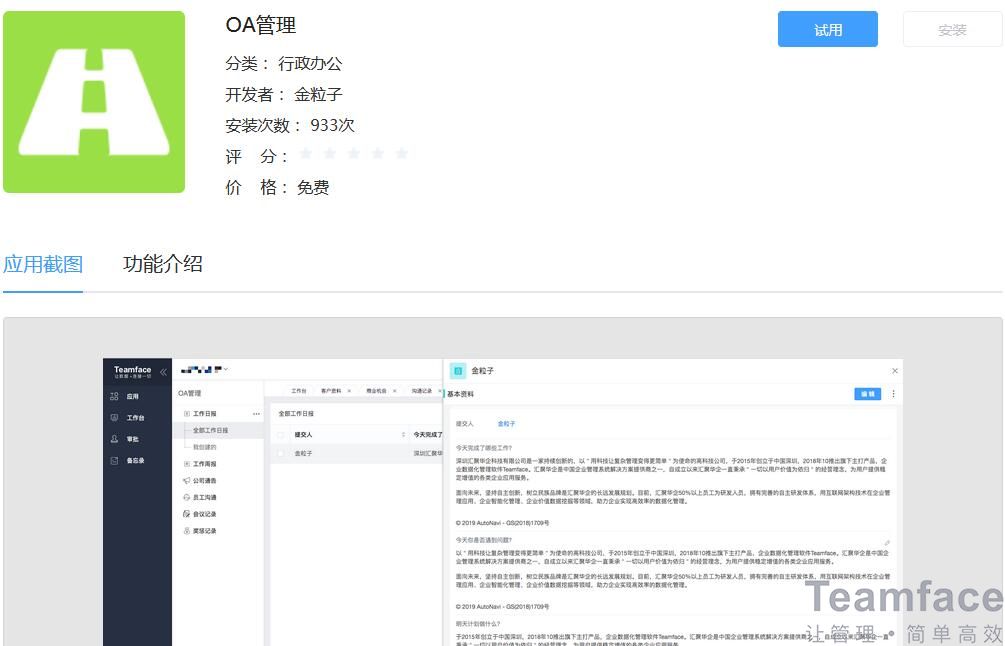The height and width of the screenshot is (646, 1005).
Task: Click the blue 试用 trial button
Action: point(827,29)
